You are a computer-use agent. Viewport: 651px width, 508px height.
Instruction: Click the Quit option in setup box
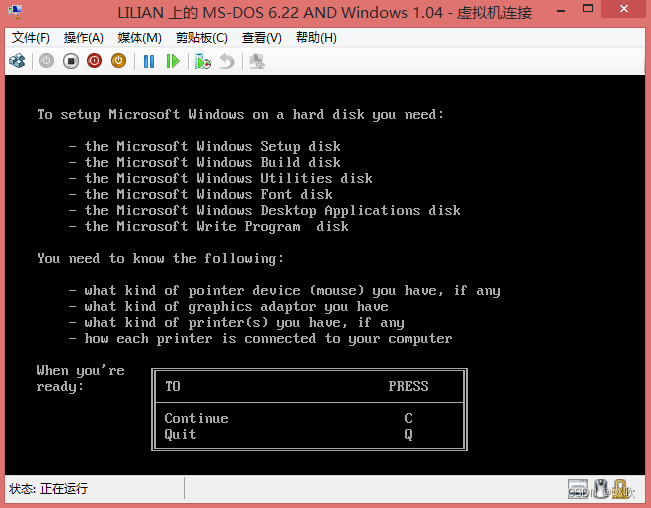180,435
